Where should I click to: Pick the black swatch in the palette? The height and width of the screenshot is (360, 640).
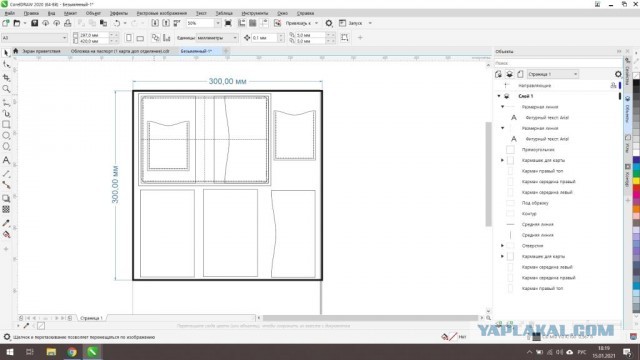click(x=636, y=83)
